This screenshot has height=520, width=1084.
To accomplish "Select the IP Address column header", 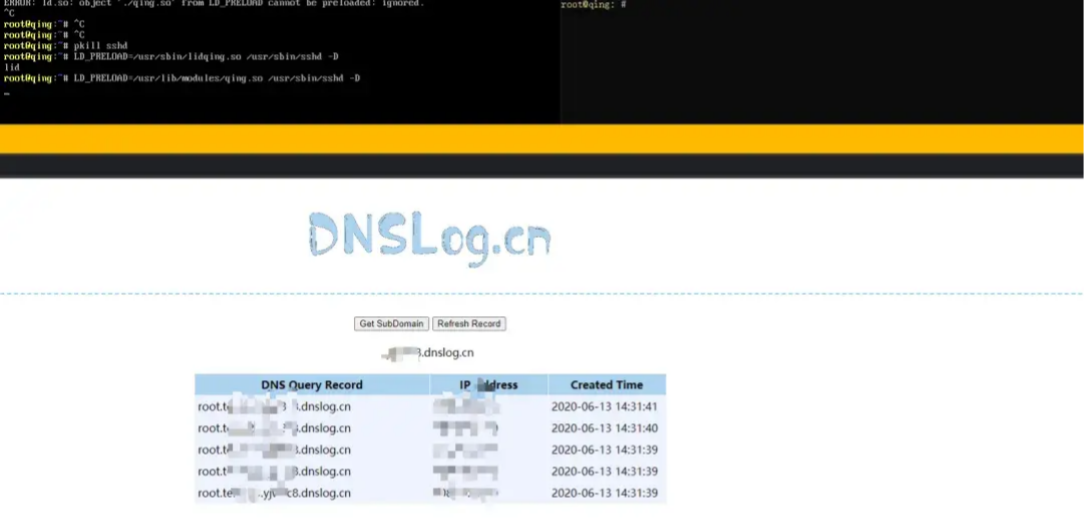I will coord(489,385).
